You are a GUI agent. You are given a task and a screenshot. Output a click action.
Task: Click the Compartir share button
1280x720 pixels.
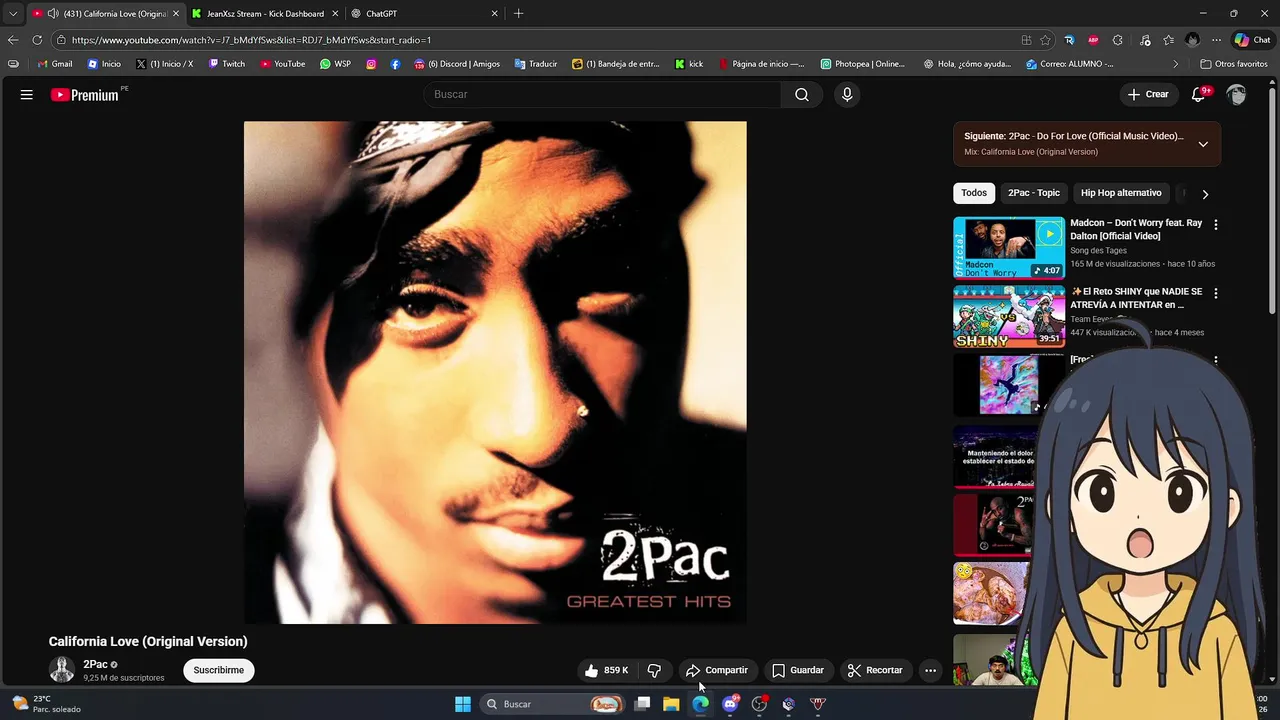[x=717, y=670]
